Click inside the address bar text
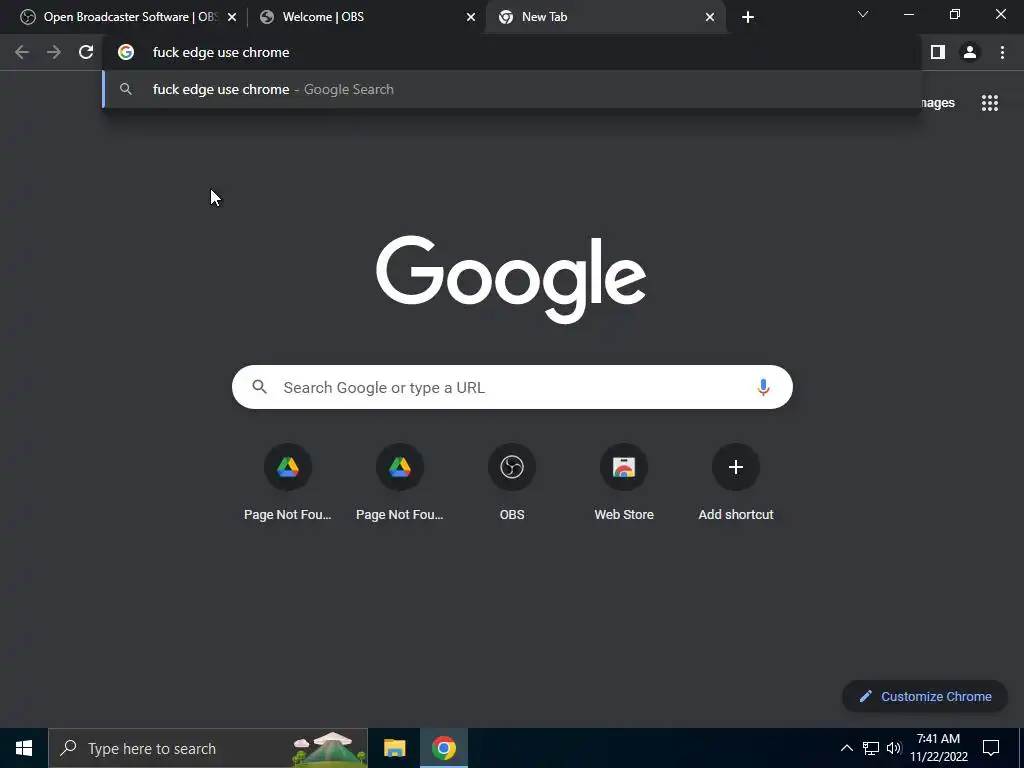Viewport: 1024px width, 768px height. (221, 52)
